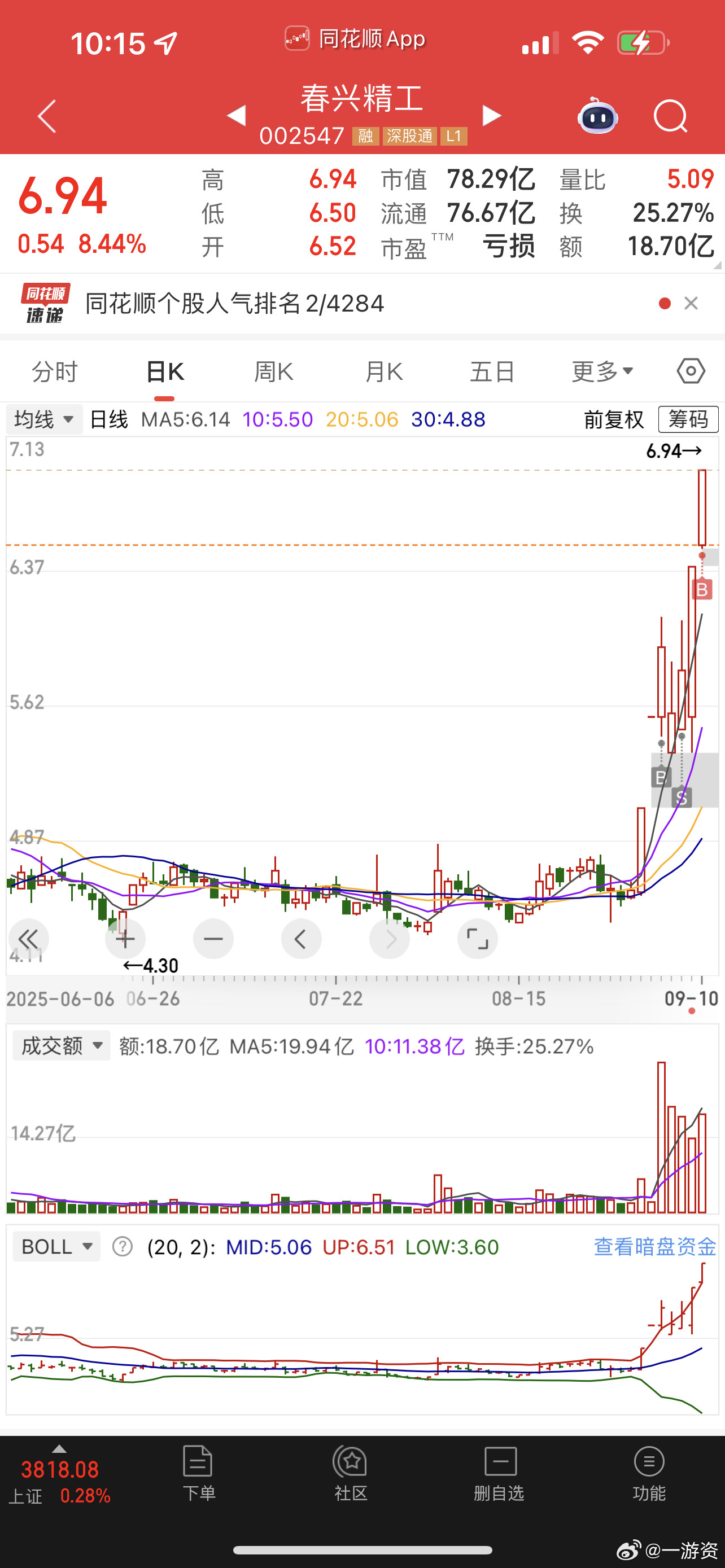Image resolution: width=725 pixels, height=1568 pixels.
Task: Tap the tallest volume bar
Action: point(661,1137)
